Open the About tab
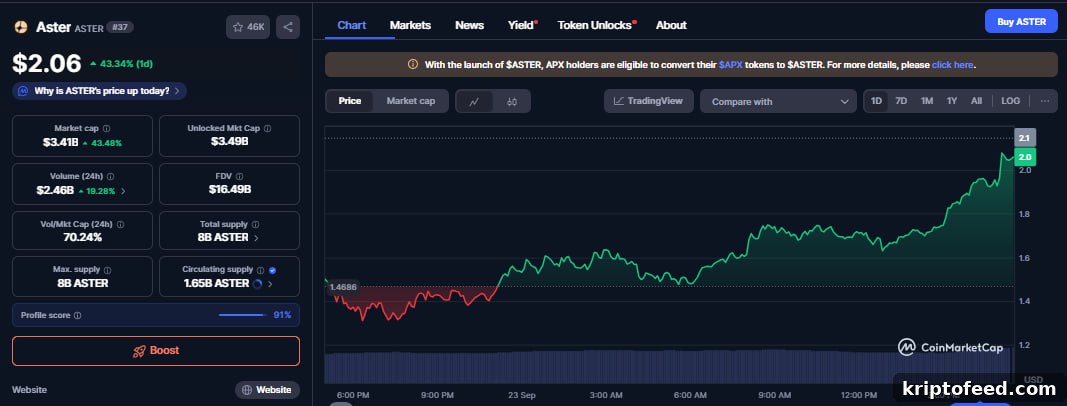Viewport: 1067px width, 406px height. tap(671, 25)
